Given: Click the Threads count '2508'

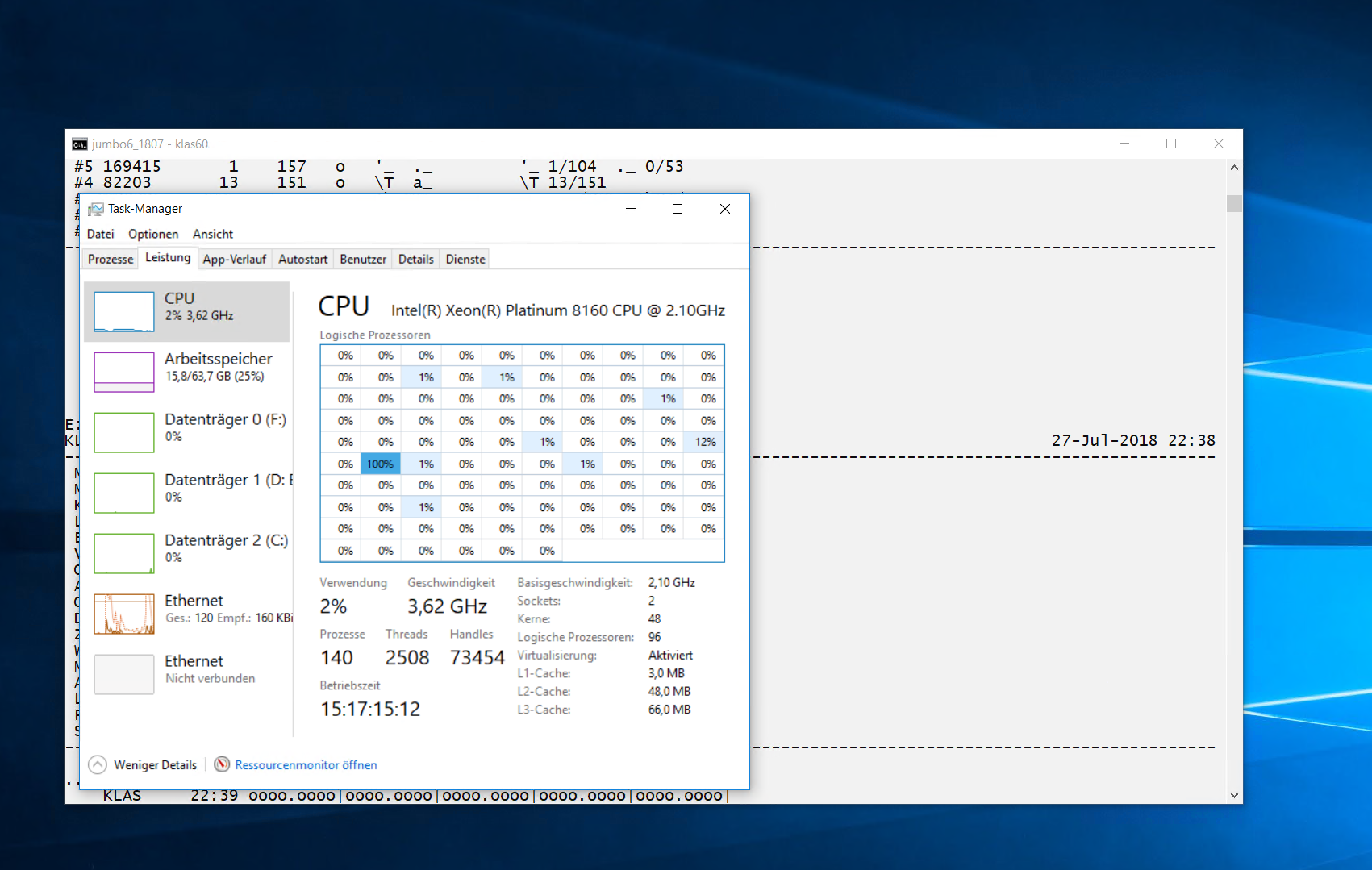Looking at the screenshot, I should pos(407,658).
